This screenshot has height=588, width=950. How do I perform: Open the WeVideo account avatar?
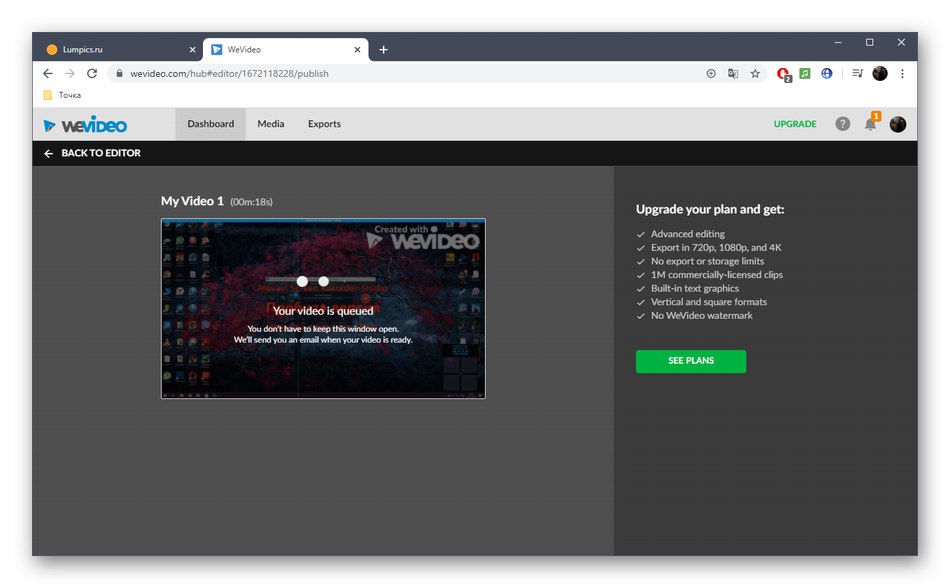click(897, 124)
